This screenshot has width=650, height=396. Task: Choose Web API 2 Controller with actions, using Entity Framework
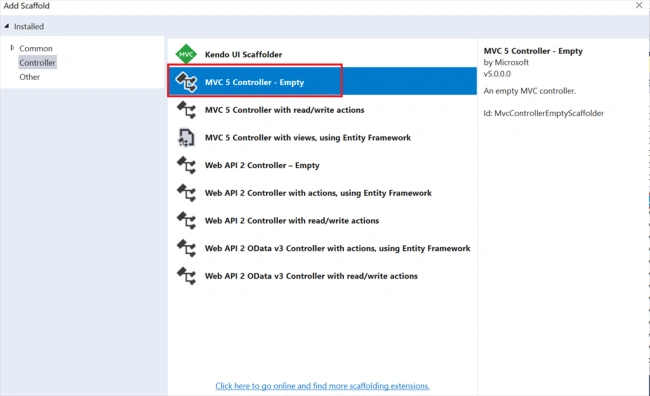pos(322,193)
